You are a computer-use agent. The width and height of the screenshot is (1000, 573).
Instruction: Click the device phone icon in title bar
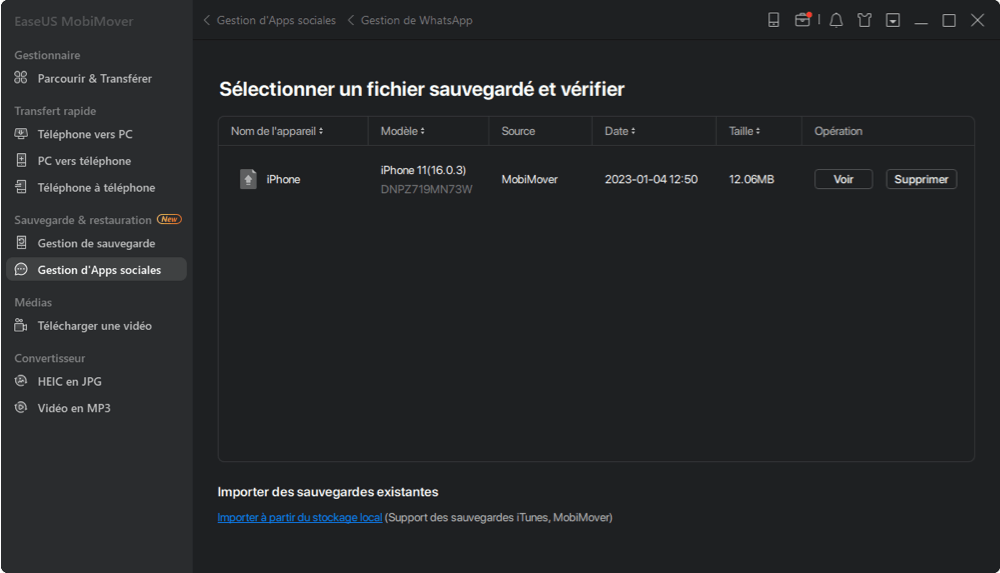tap(774, 20)
